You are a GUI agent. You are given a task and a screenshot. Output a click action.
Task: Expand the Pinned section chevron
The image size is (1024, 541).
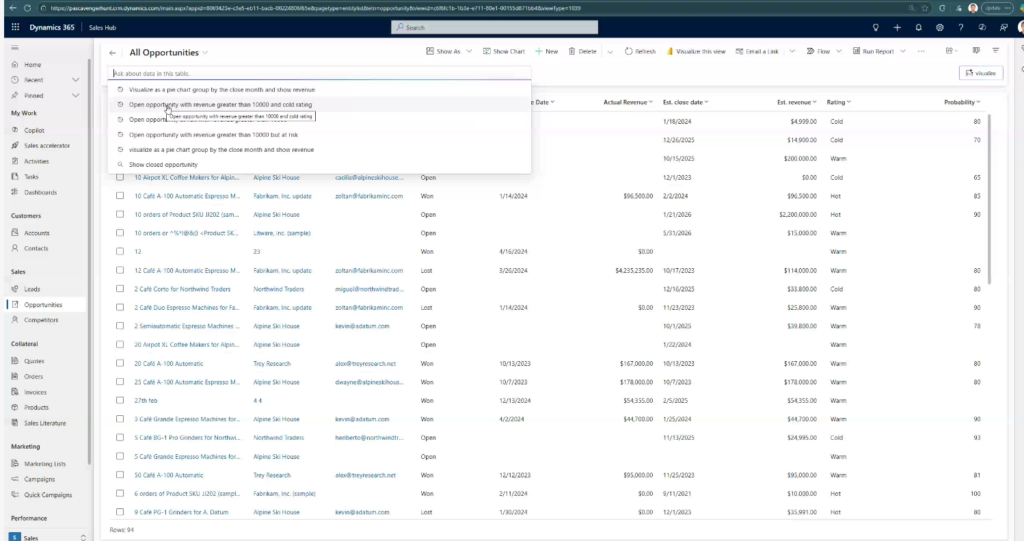(x=76, y=95)
